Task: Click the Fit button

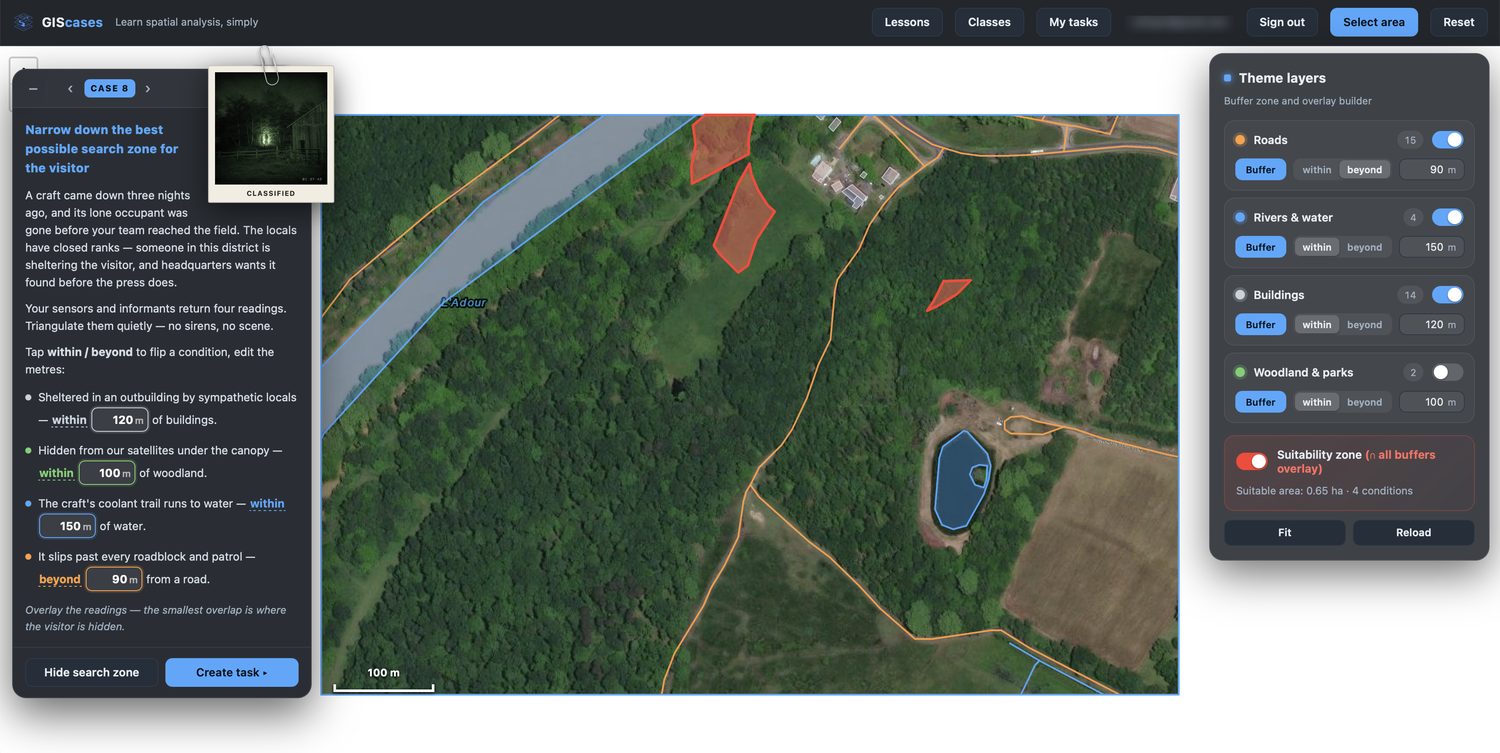Action: tap(1284, 532)
